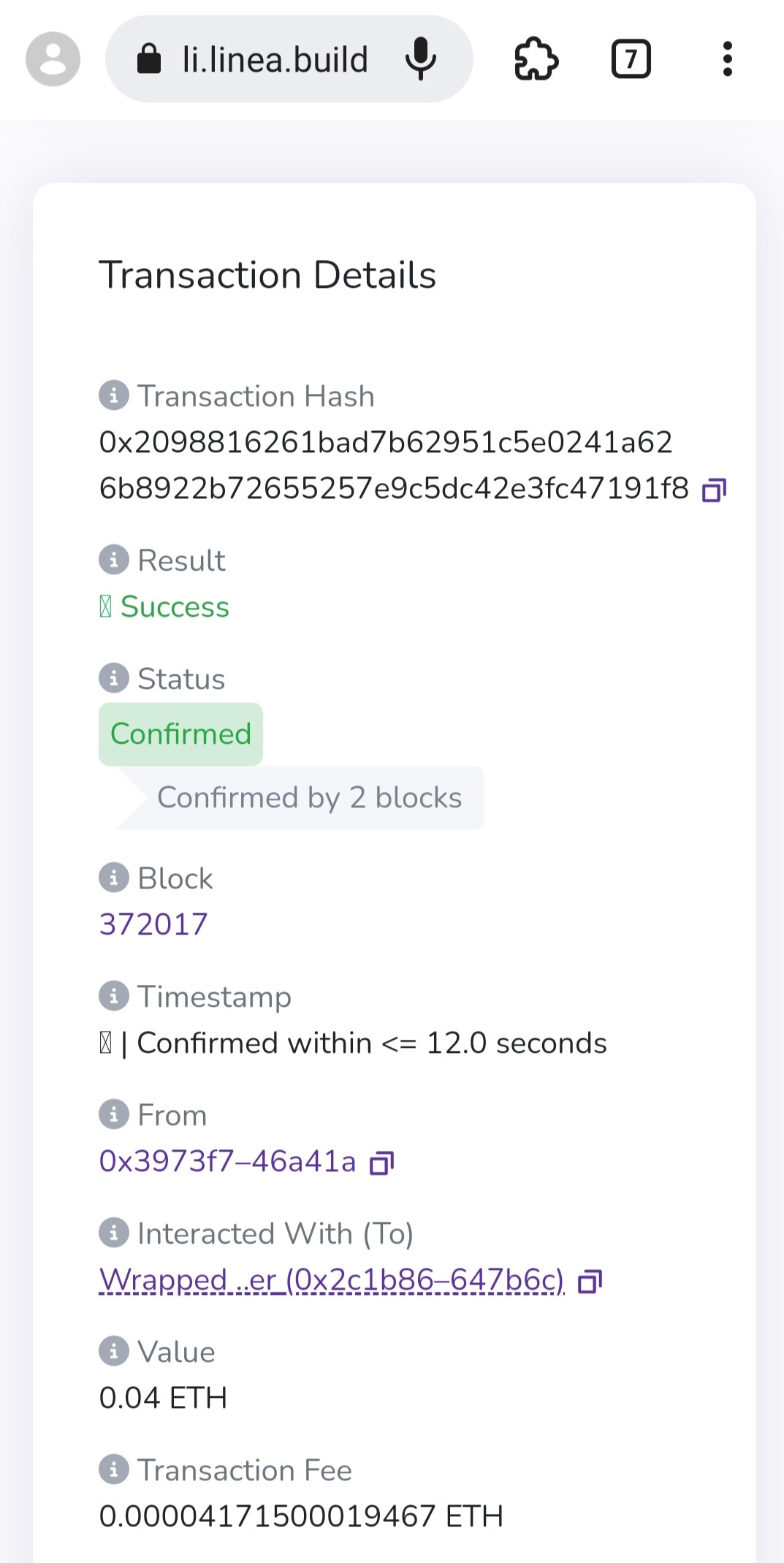Open block 372017 link
The height and width of the screenshot is (1563, 784).
tap(153, 924)
